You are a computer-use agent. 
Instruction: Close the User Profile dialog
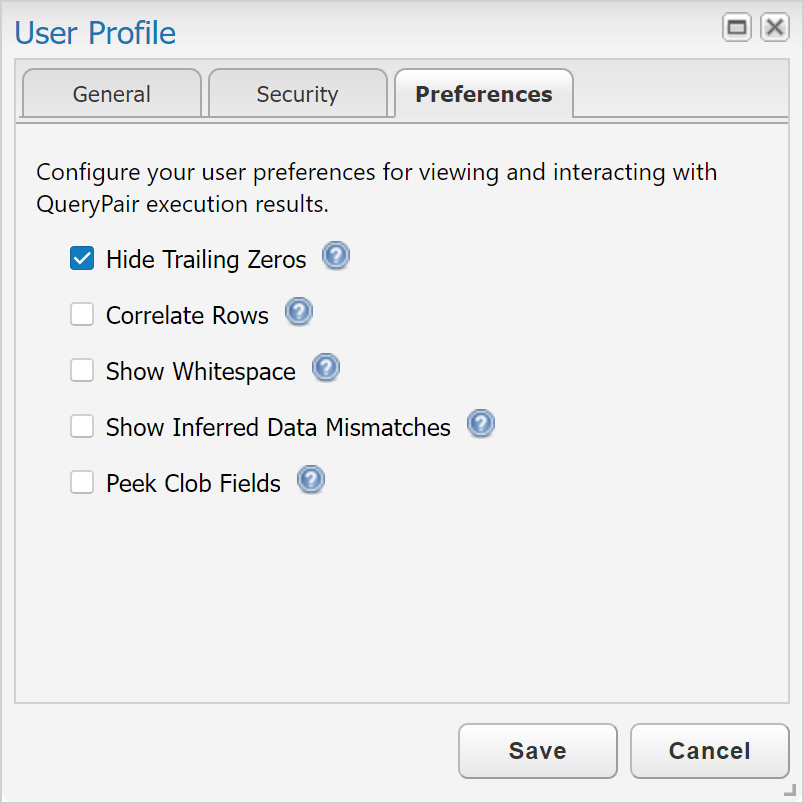[775, 27]
